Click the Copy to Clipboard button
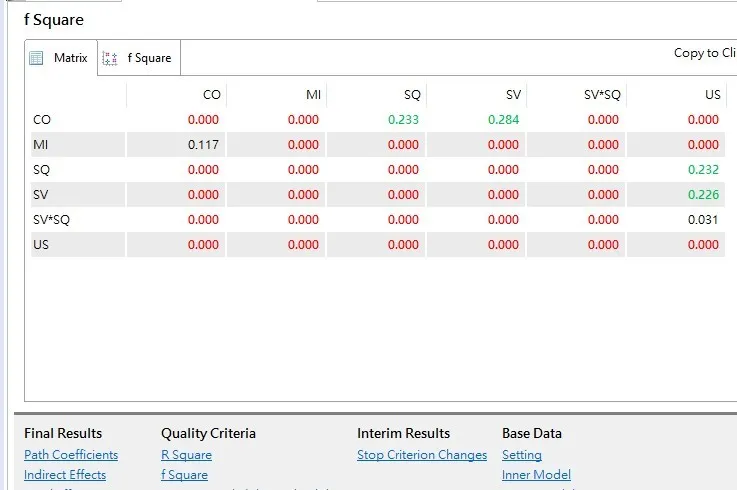 click(x=704, y=53)
